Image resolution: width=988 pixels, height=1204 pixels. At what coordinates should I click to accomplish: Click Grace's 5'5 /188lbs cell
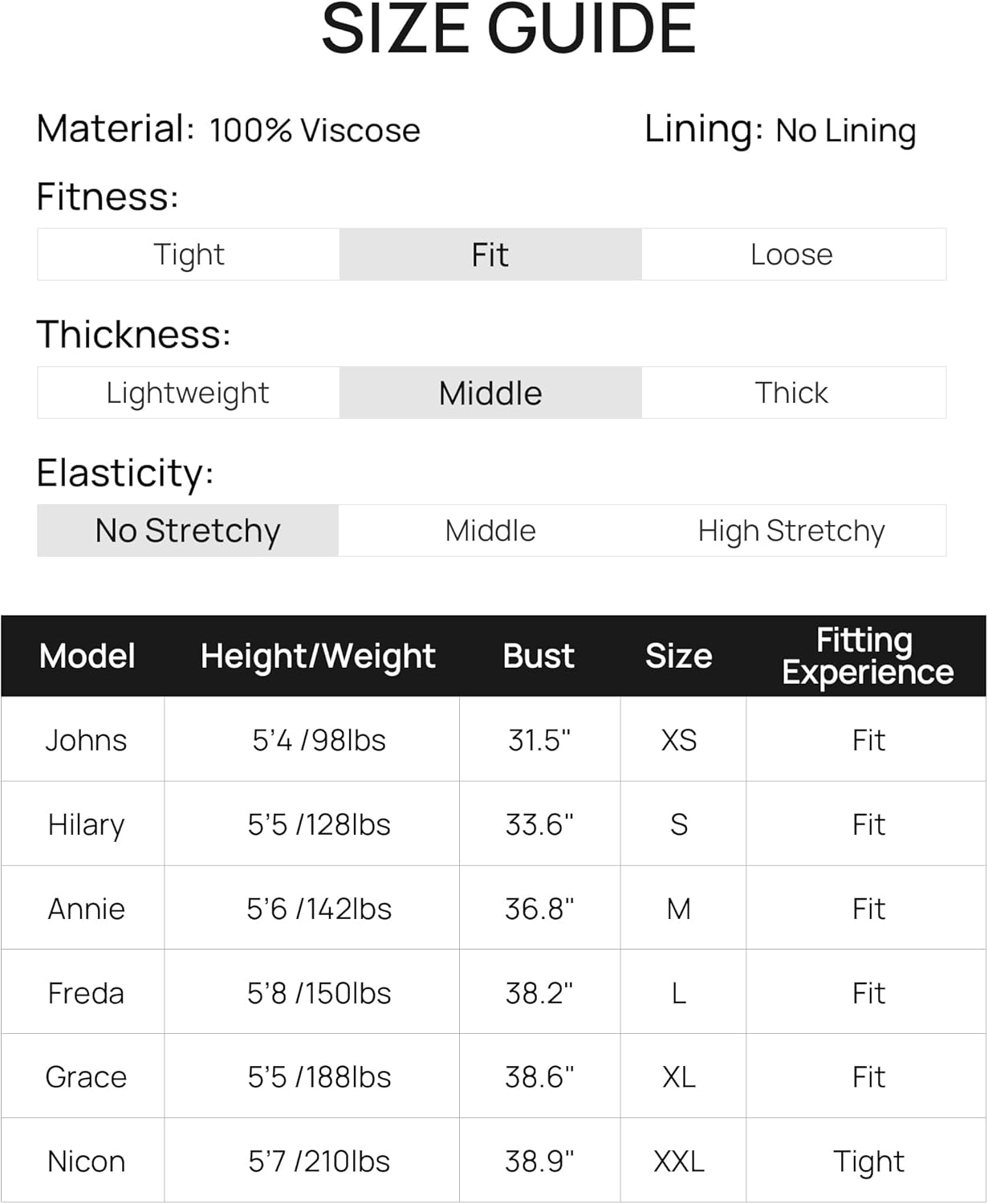[319, 1077]
